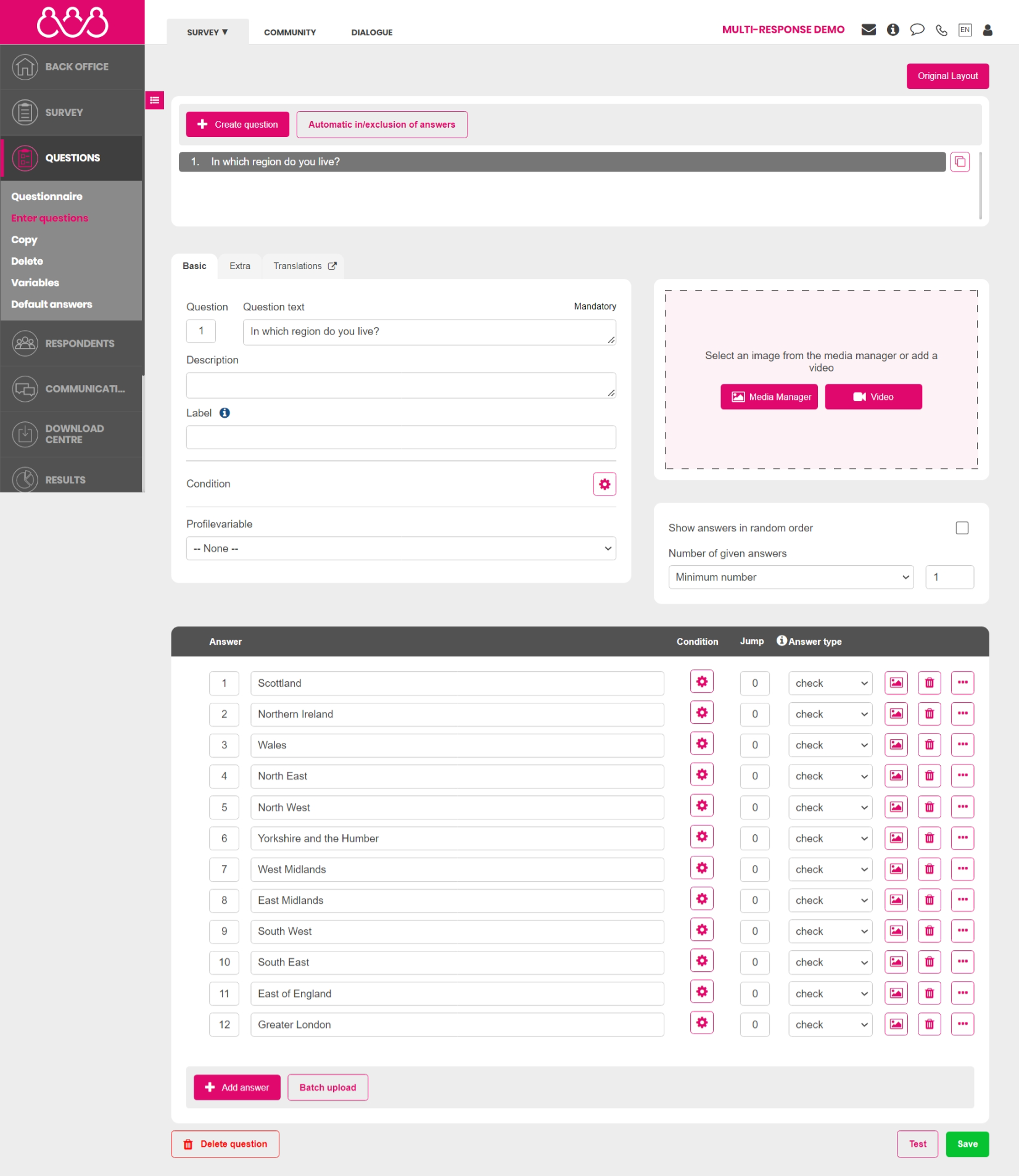This screenshot has width=1019, height=1176.
Task: Change answer type for North West
Action: click(x=830, y=808)
